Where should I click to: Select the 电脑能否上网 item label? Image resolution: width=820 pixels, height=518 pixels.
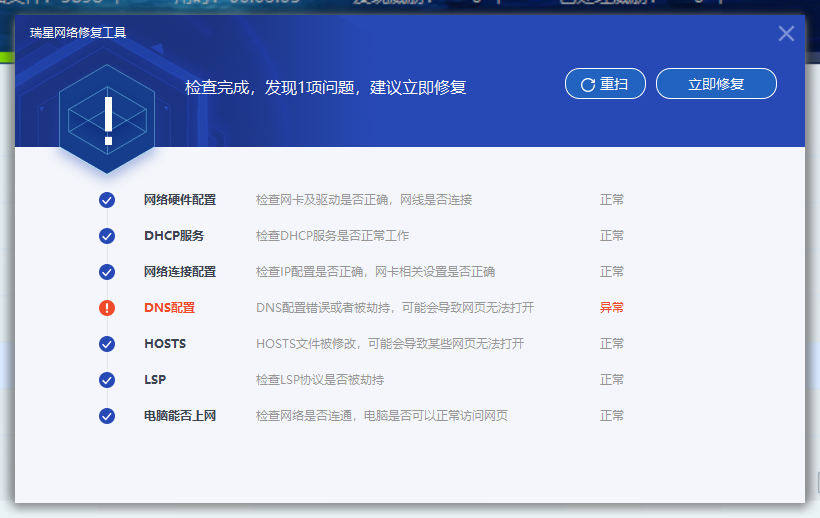click(x=180, y=416)
